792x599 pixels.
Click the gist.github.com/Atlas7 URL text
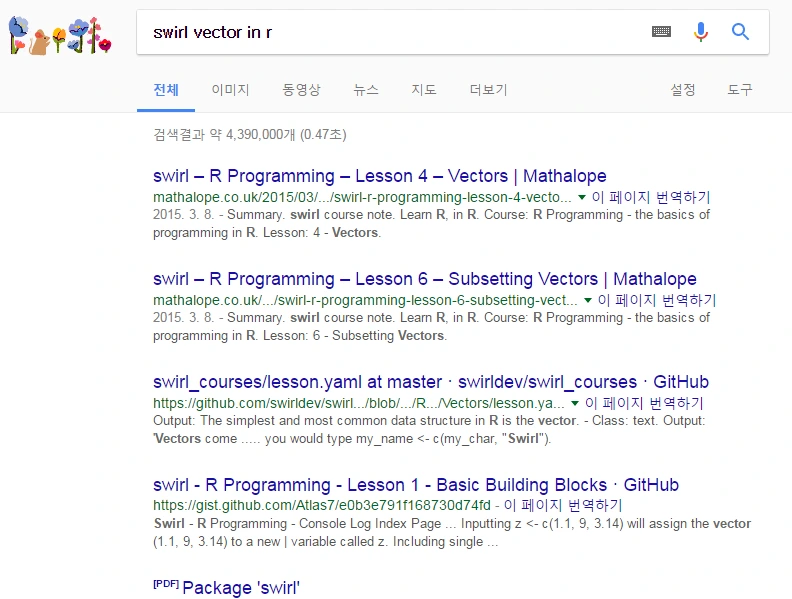click(322, 505)
